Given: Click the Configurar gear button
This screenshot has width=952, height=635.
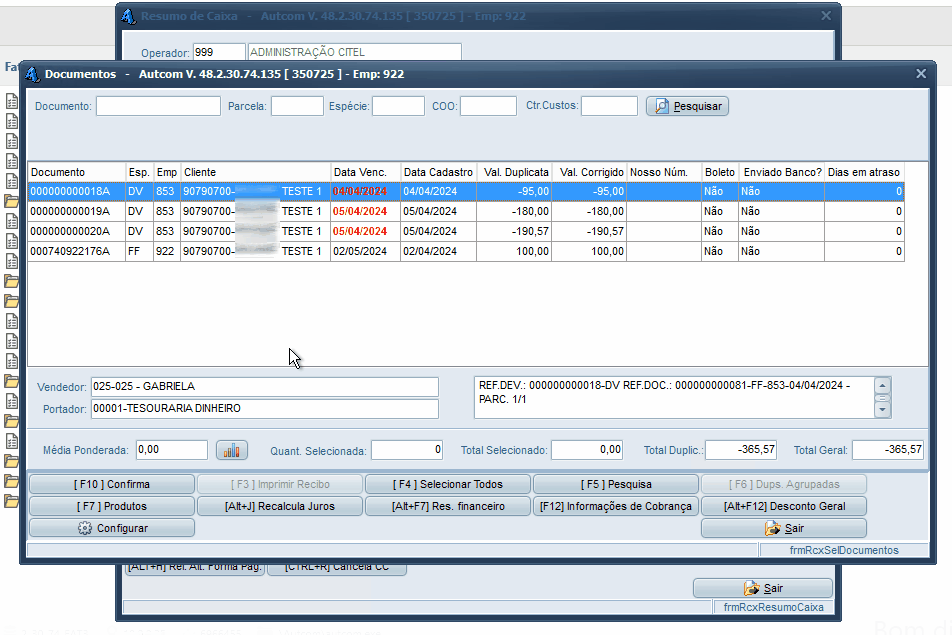Looking at the screenshot, I should [x=112, y=528].
